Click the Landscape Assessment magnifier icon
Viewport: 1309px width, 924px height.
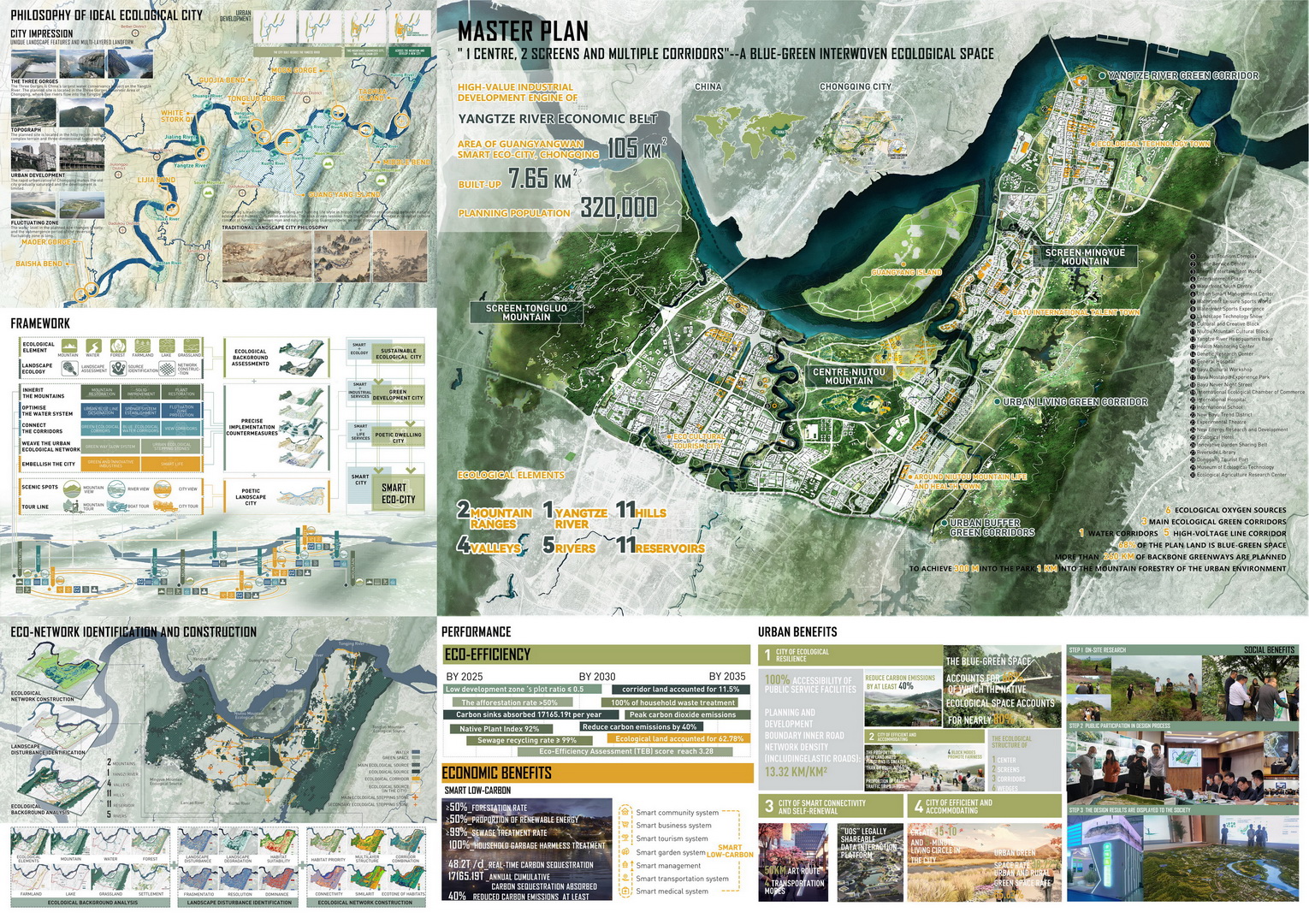point(69,368)
